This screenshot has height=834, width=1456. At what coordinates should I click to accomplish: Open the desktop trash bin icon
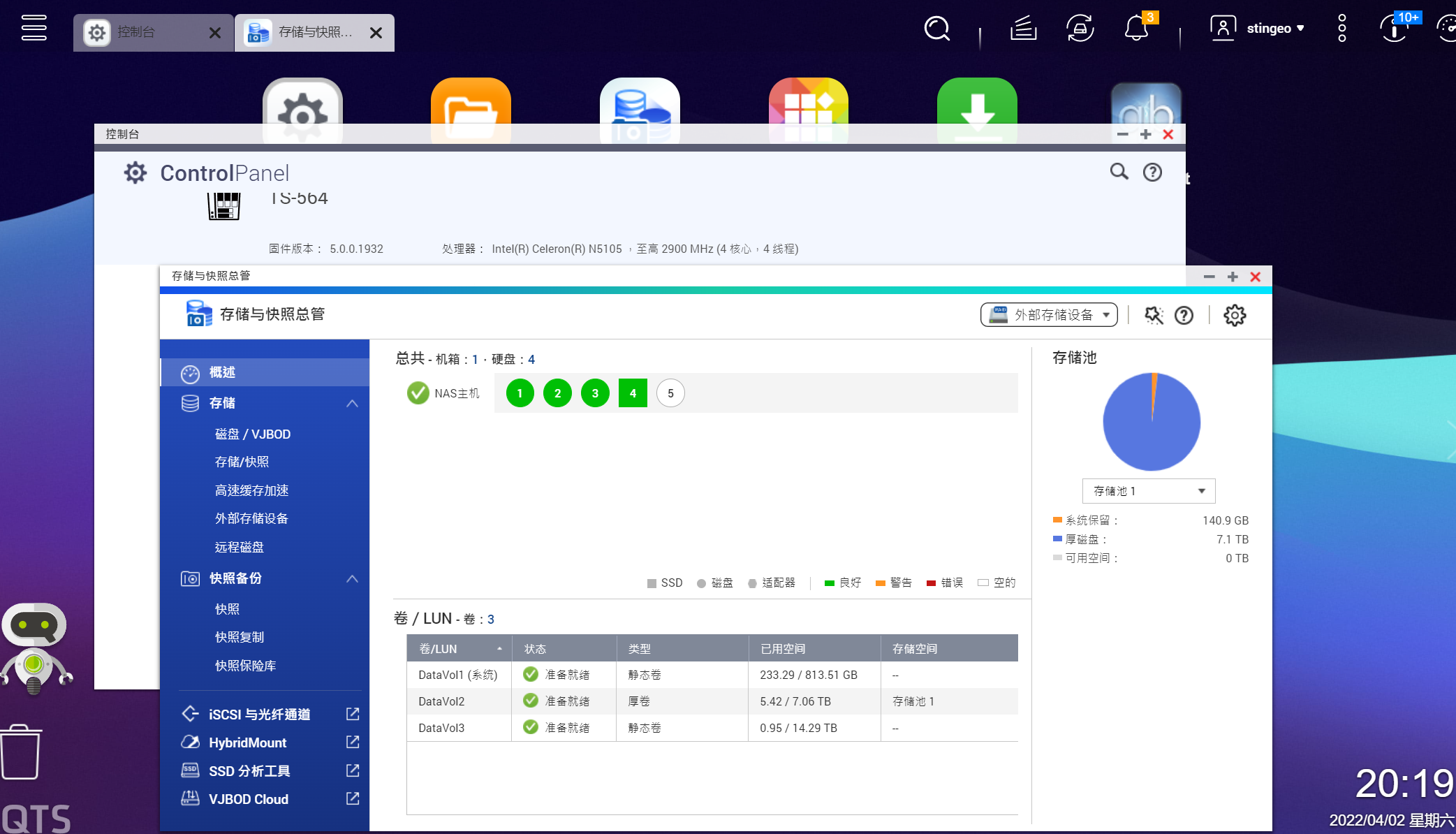20,752
